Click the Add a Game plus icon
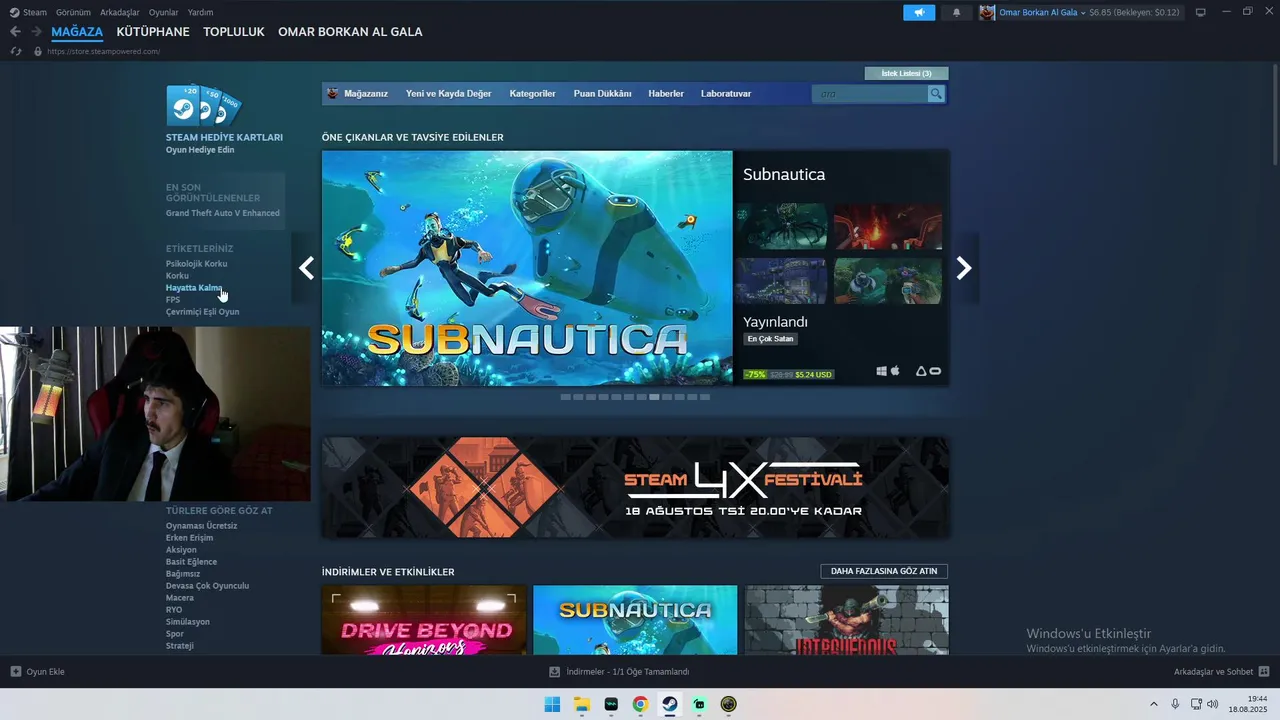This screenshot has height=720, width=1280. point(16,672)
